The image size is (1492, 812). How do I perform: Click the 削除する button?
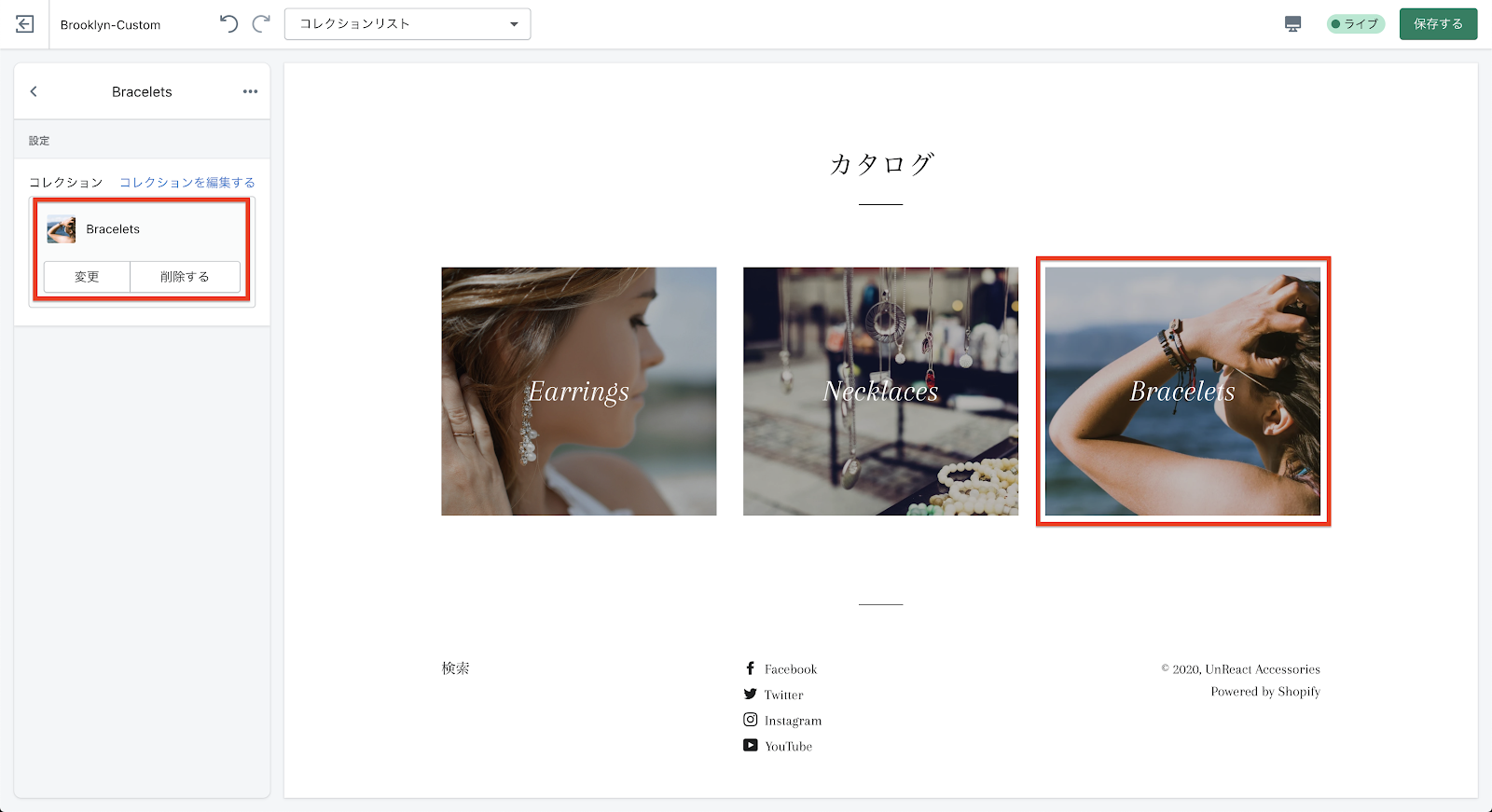click(x=185, y=277)
